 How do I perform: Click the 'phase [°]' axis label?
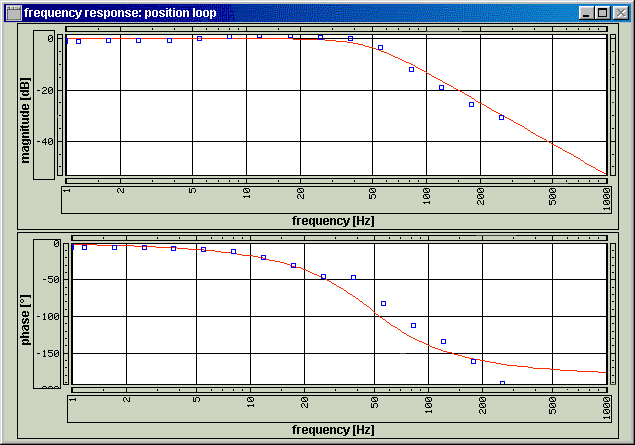tap(25, 320)
